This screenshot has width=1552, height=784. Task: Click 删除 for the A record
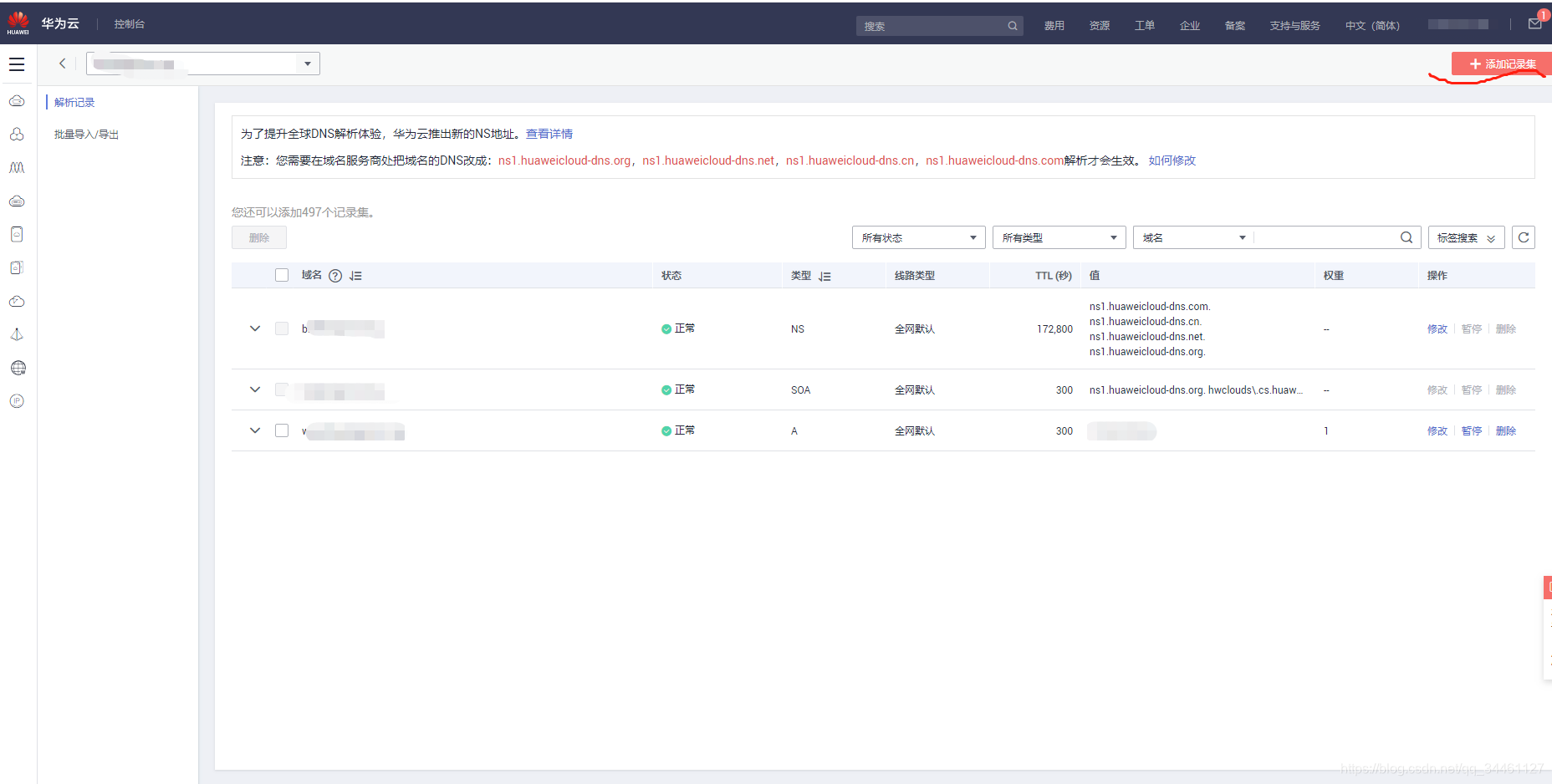[x=1506, y=431]
